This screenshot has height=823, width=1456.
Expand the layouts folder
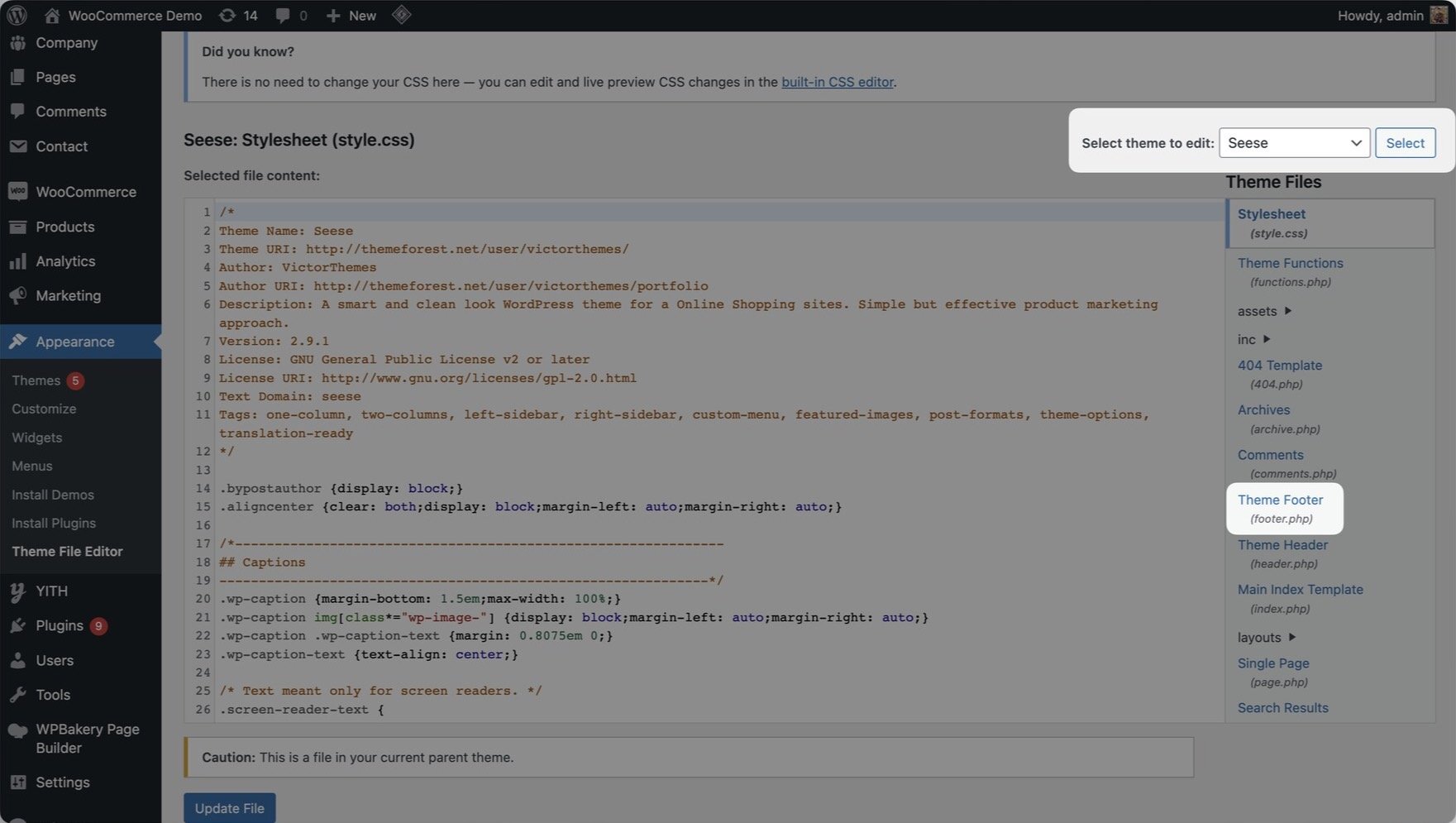tap(1267, 638)
